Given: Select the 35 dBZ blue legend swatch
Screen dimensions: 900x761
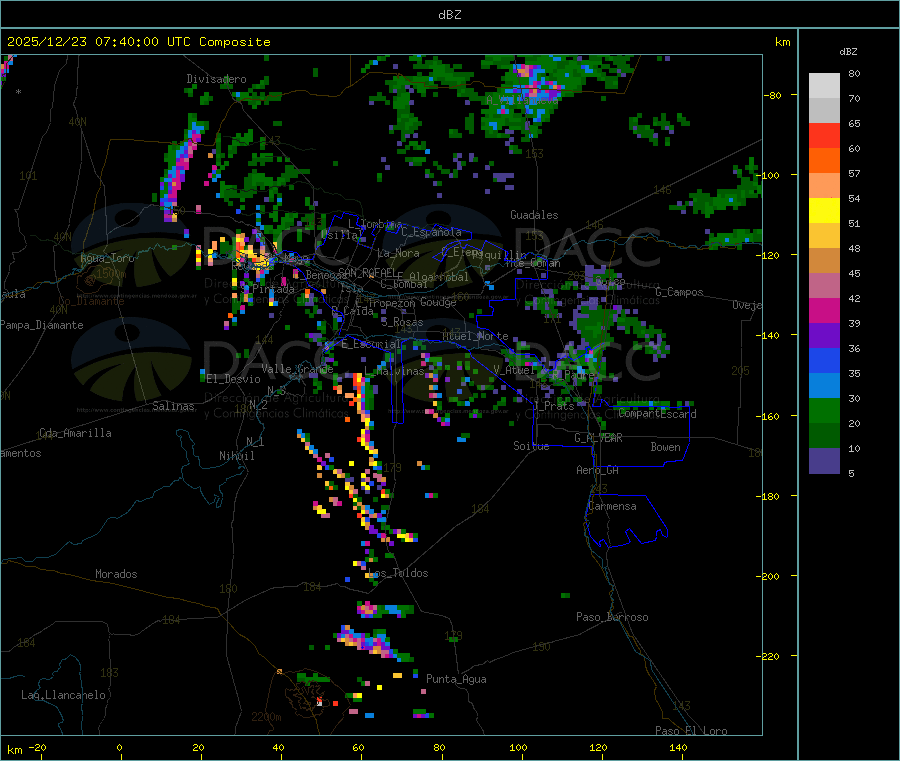Looking at the screenshot, I should click(x=824, y=360).
